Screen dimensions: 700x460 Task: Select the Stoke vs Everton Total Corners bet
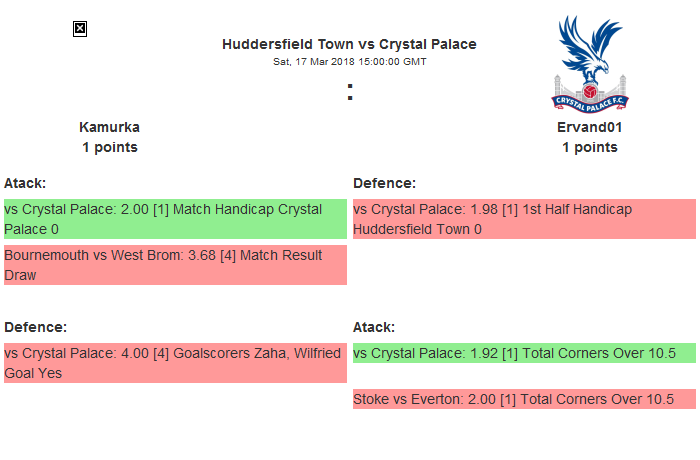(x=524, y=399)
